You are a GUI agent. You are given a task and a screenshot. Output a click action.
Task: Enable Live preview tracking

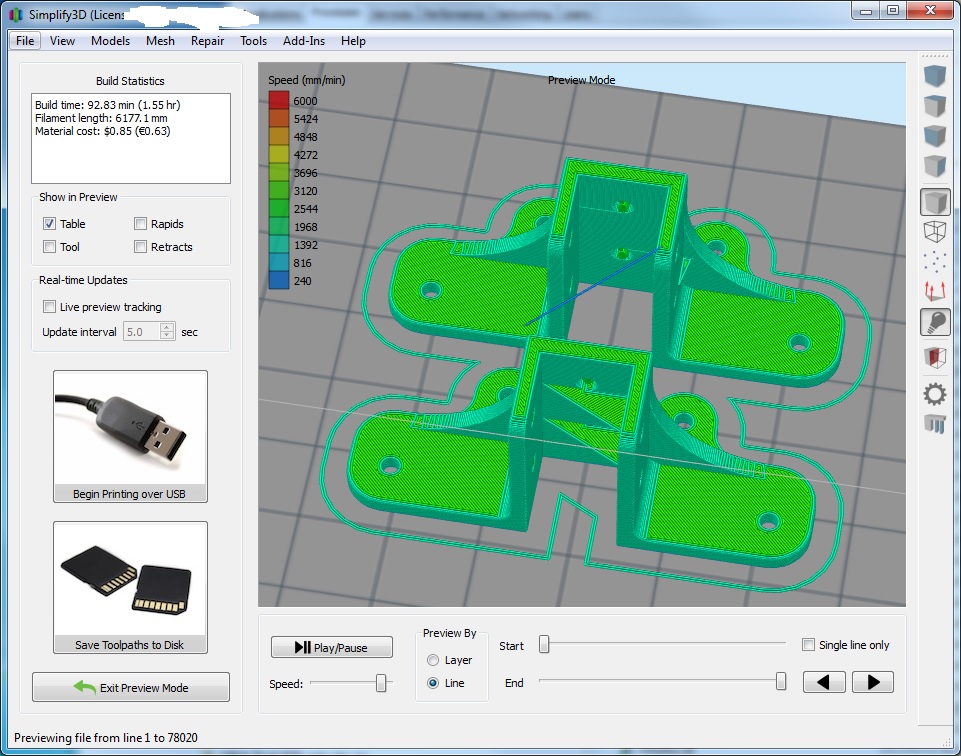[50, 306]
